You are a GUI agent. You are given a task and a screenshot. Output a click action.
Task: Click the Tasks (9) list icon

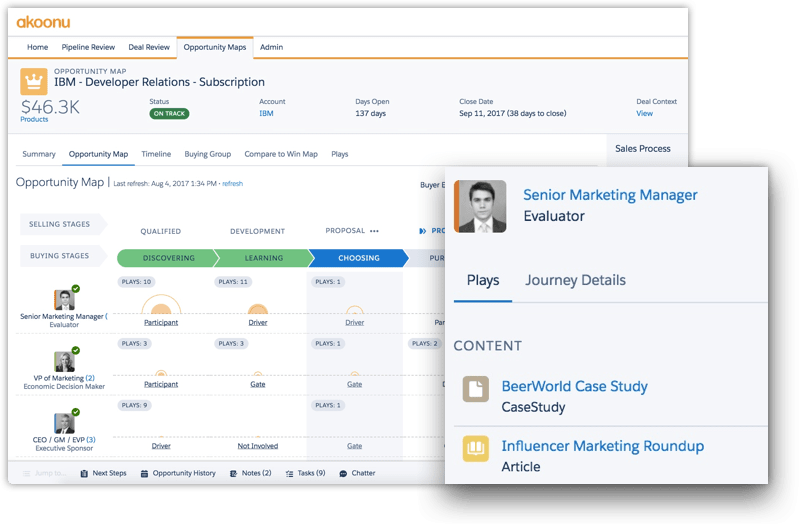click(x=289, y=473)
